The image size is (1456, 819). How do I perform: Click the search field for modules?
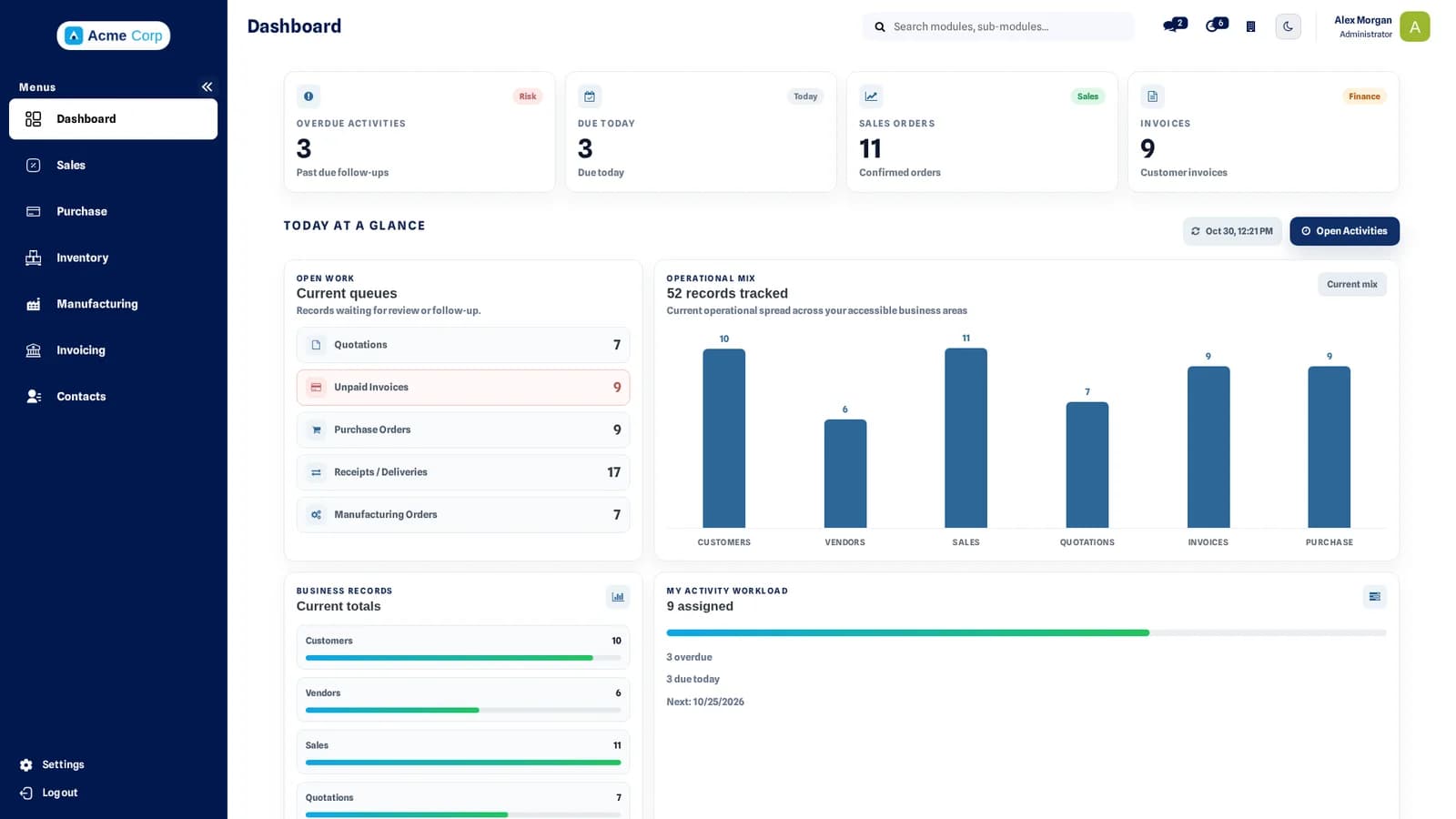pyautogui.click(x=998, y=26)
